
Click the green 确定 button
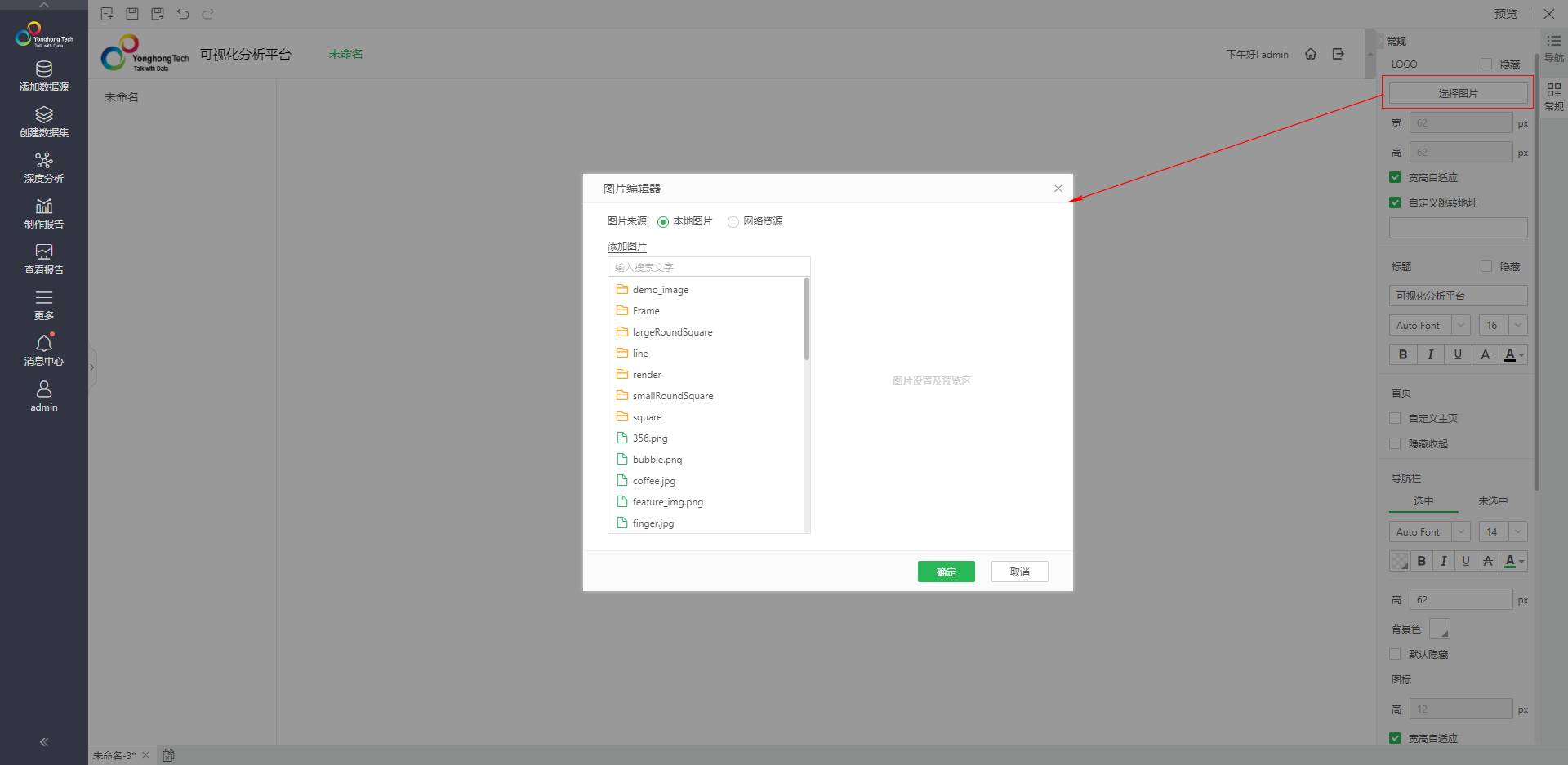(x=946, y=572)
